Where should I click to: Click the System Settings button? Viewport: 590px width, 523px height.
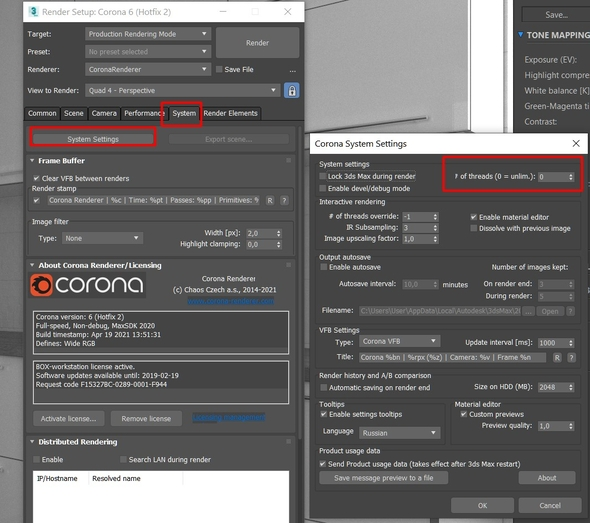[93, 139]
